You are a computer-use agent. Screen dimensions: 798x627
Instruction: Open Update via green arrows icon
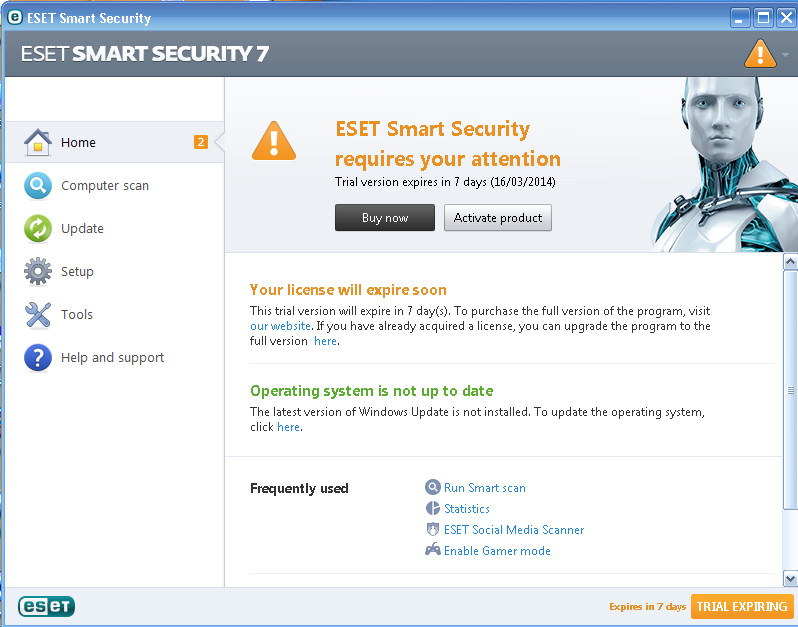(x=38, y=229)
